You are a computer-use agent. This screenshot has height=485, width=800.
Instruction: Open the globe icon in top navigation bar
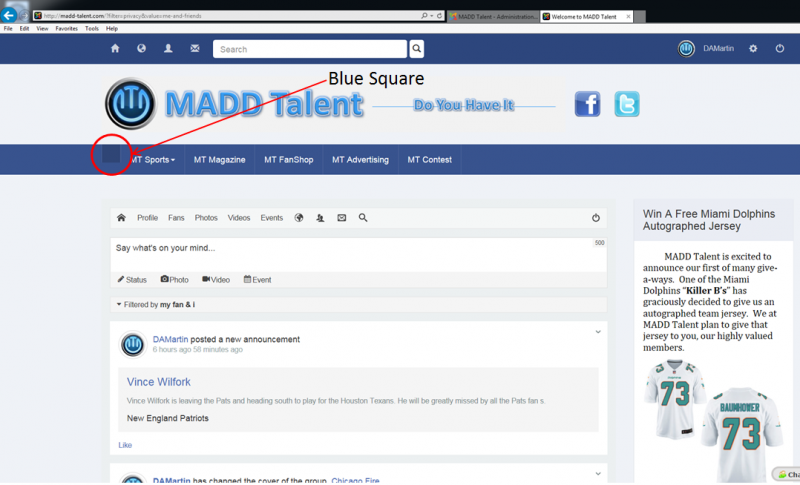[141, 48]
